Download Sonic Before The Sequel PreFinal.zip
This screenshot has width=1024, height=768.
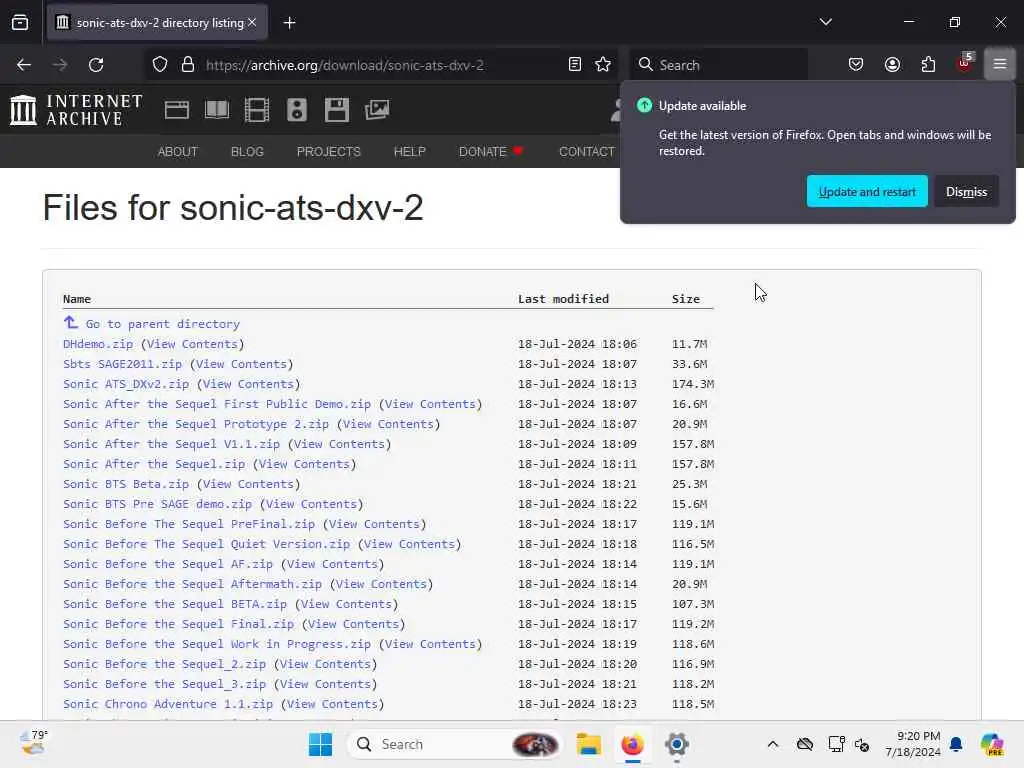[189, 524]
